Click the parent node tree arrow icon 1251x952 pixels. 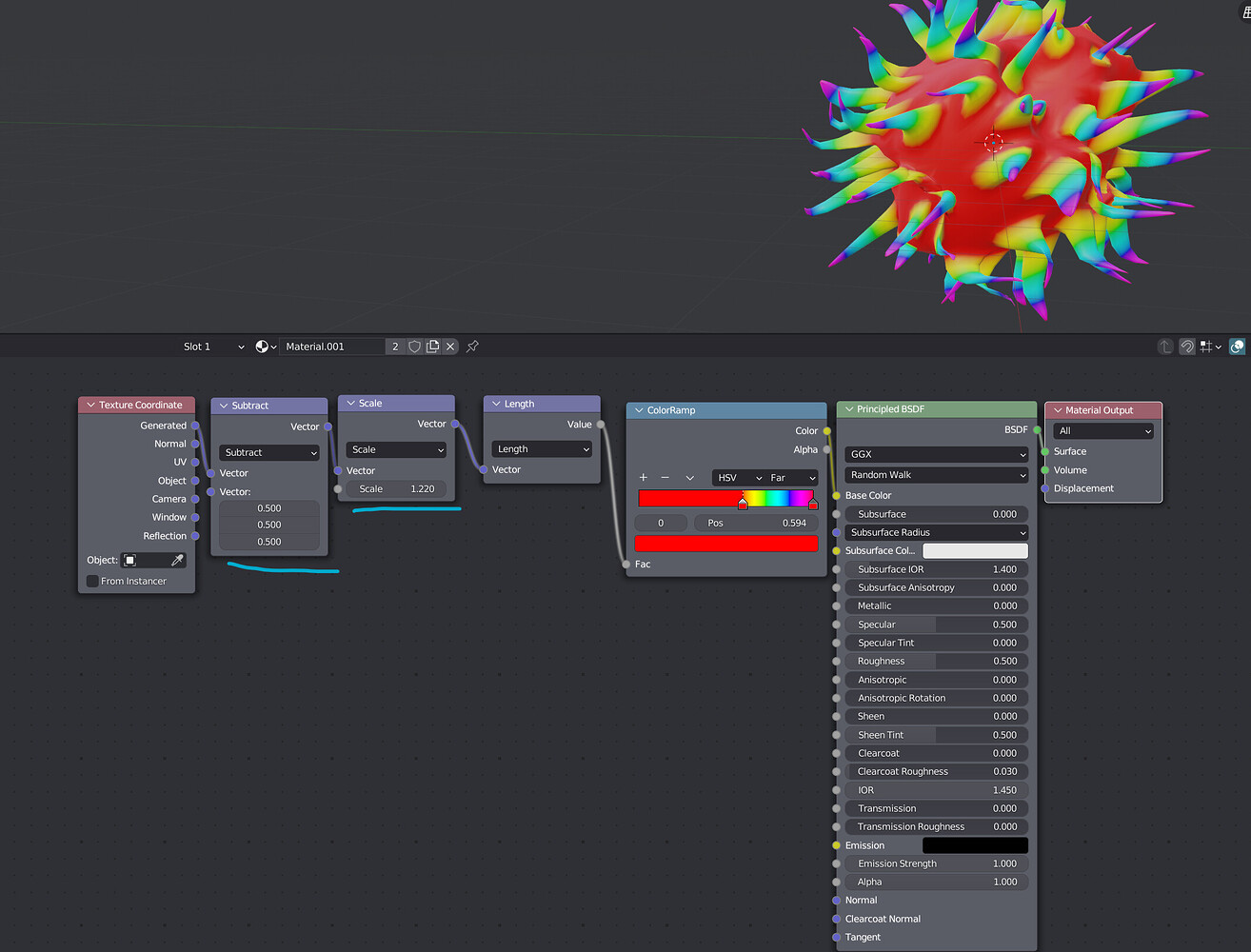1164,347
